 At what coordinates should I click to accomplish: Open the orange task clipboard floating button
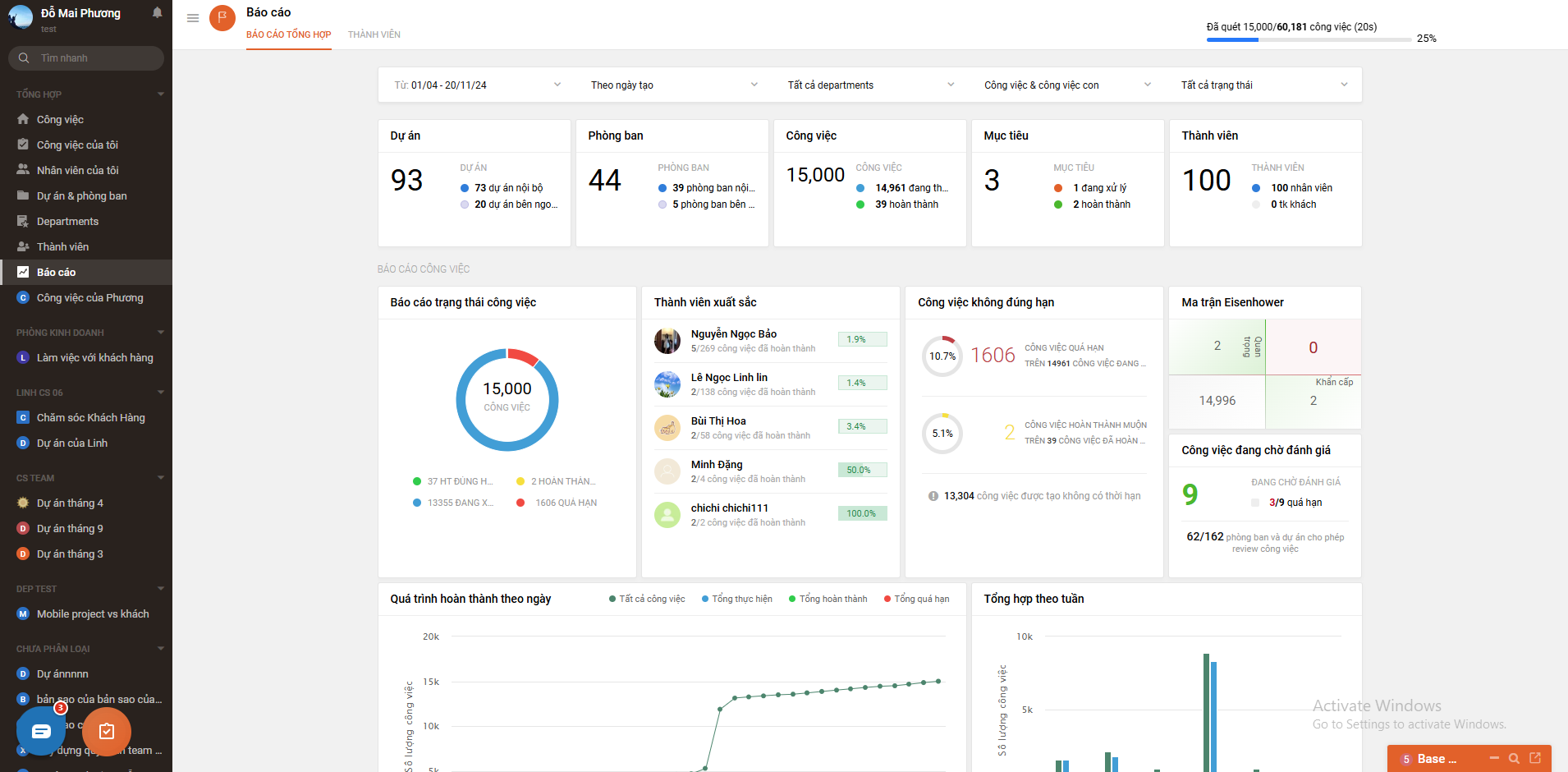107,731
